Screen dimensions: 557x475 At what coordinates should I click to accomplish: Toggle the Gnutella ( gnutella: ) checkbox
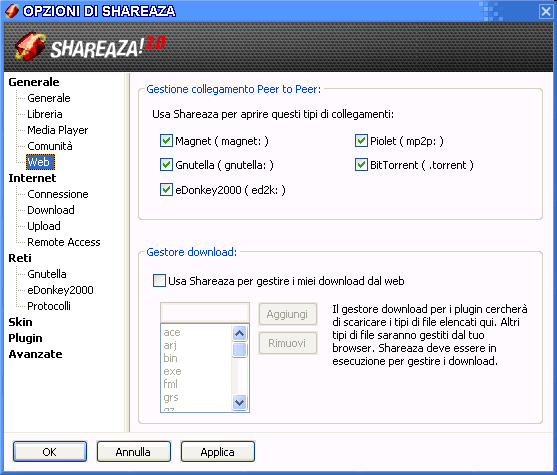tap(166, 165)
